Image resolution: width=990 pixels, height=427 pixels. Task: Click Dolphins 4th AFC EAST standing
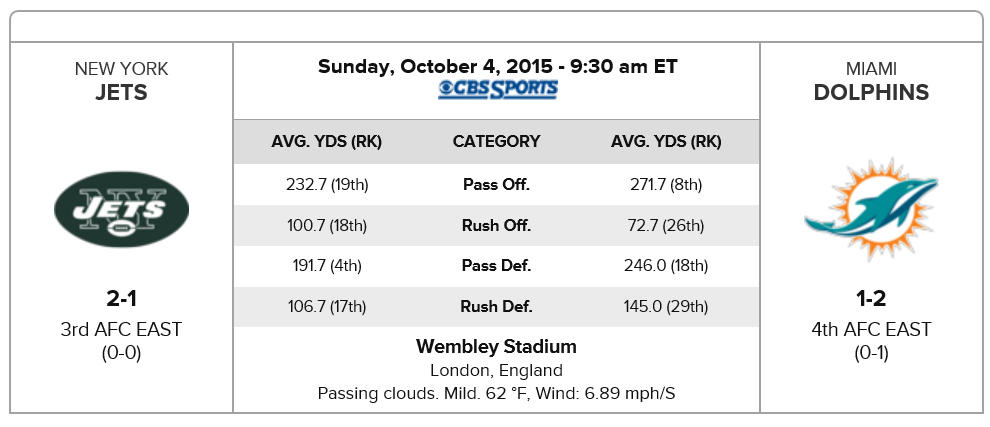(871, 329)
